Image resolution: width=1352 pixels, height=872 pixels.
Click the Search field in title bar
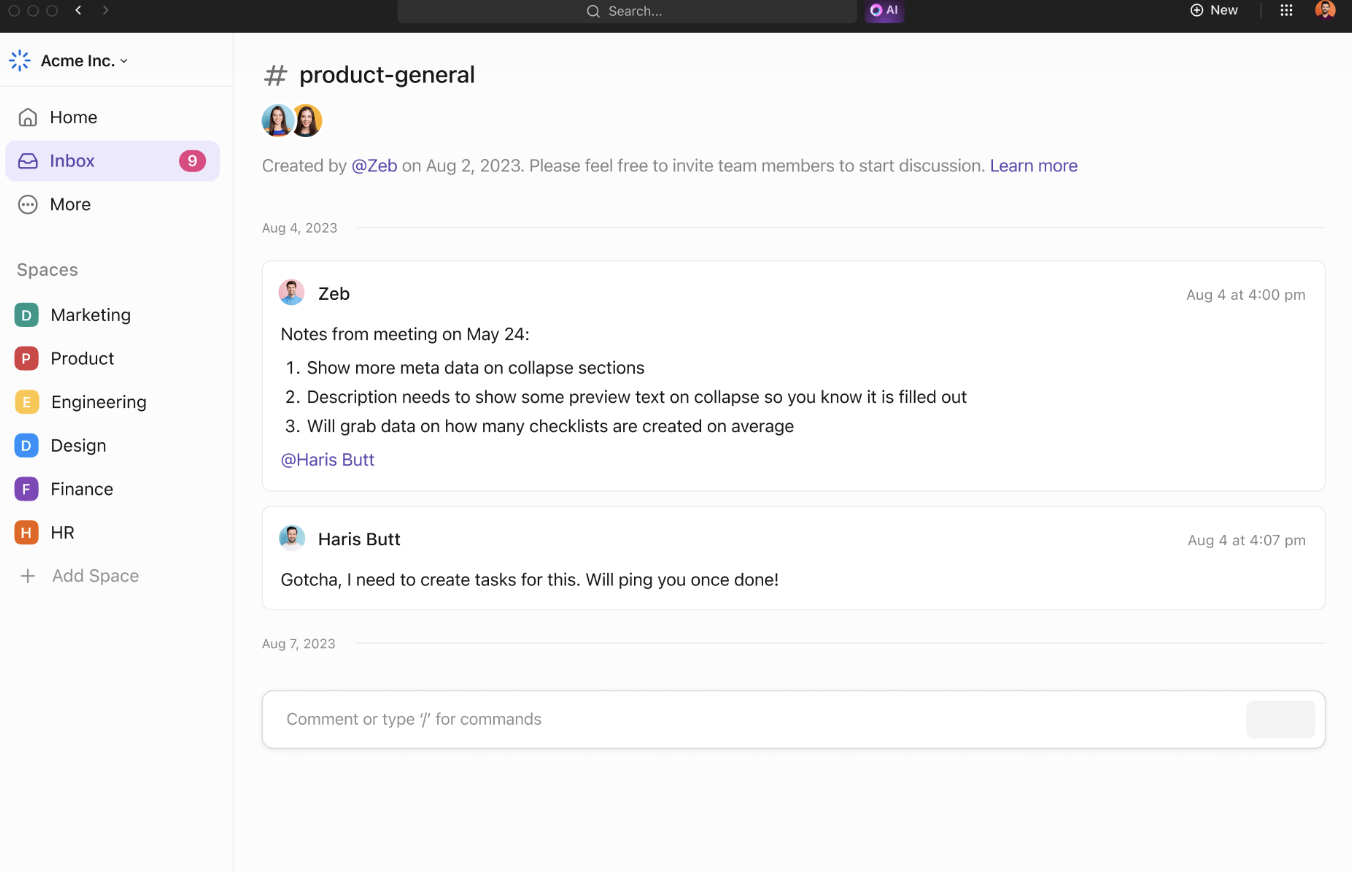pos(627,11)
